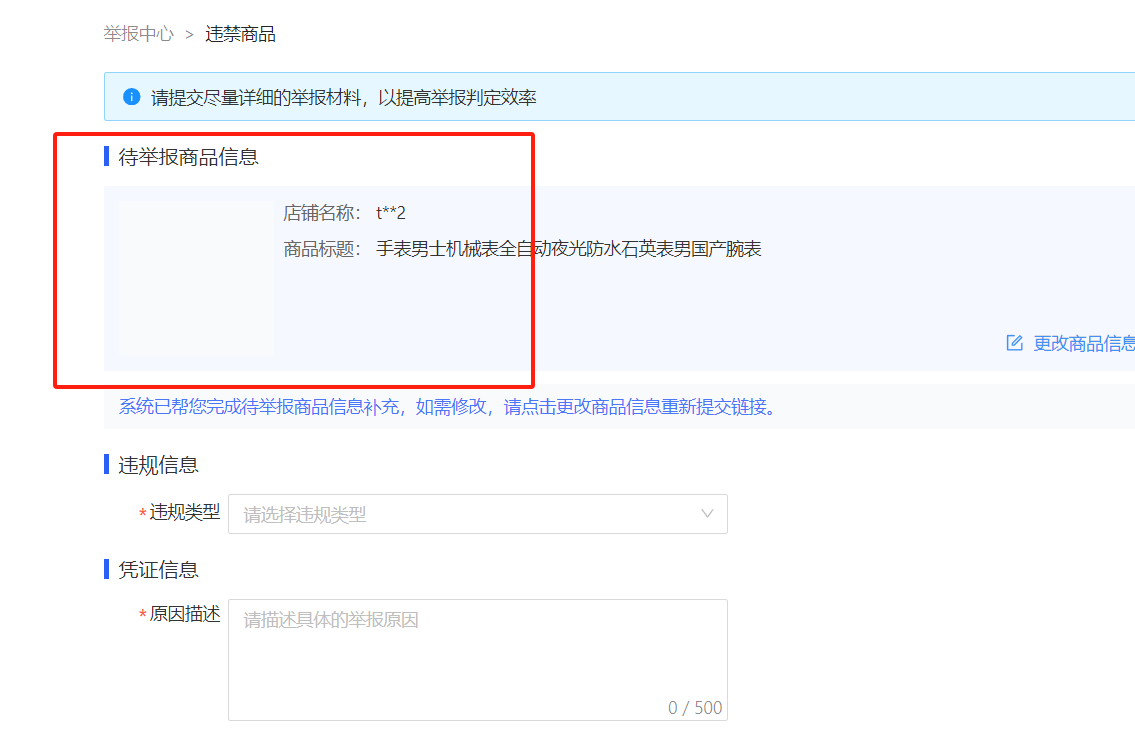This screenshot has height=741, width=1135.
Task: Click the breadcrumb separator arrow
Action: 189,35
